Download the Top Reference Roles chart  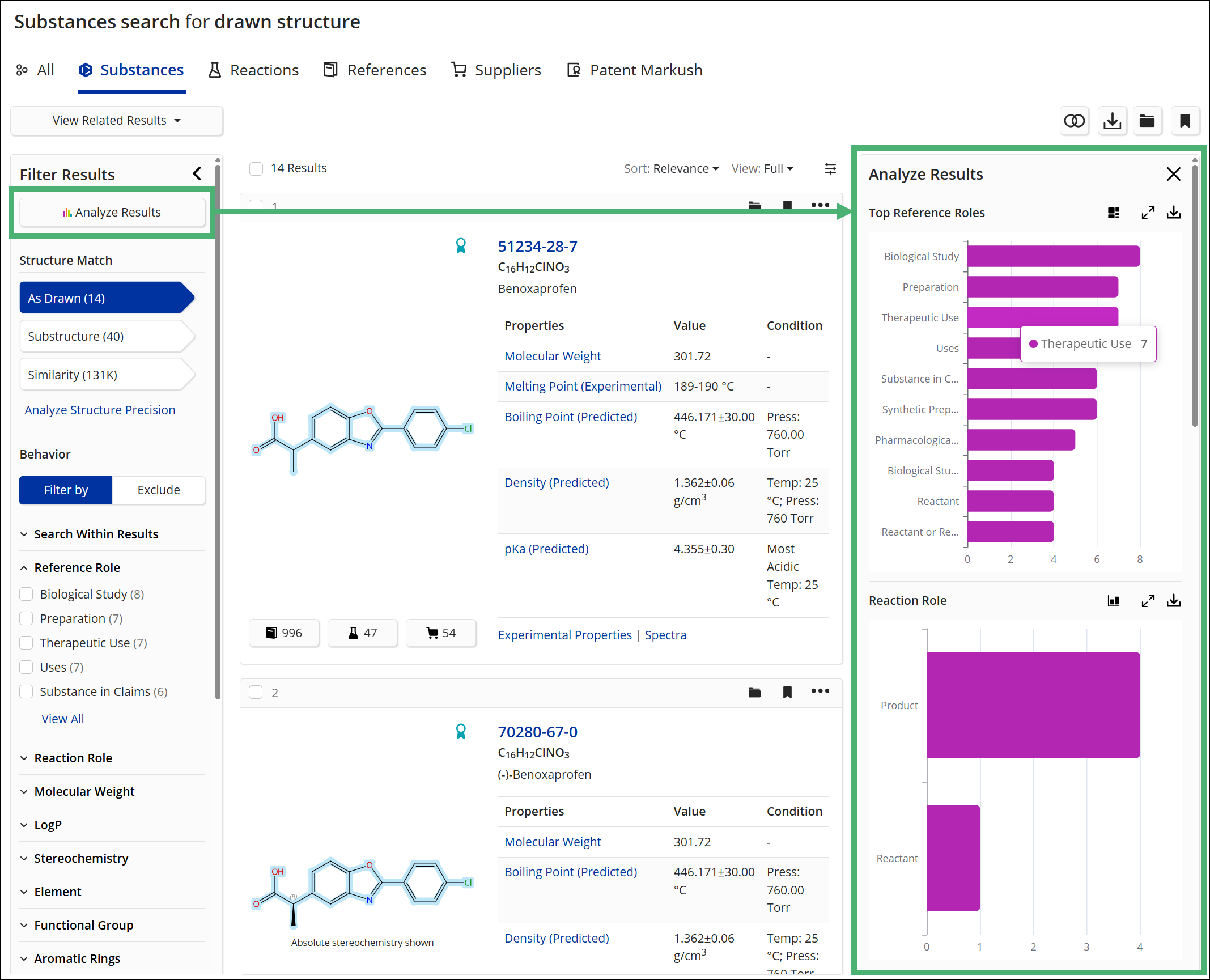(x=1174, y=213)
